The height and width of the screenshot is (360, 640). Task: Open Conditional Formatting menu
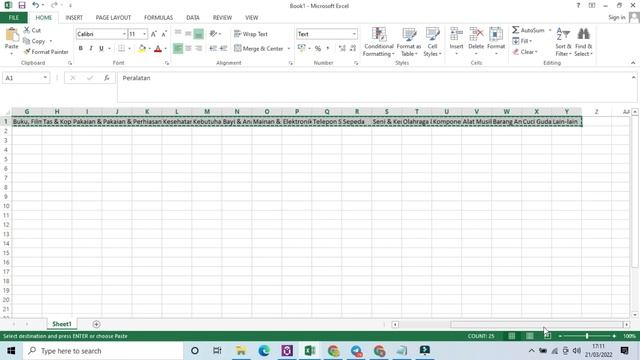coord(379,42)
